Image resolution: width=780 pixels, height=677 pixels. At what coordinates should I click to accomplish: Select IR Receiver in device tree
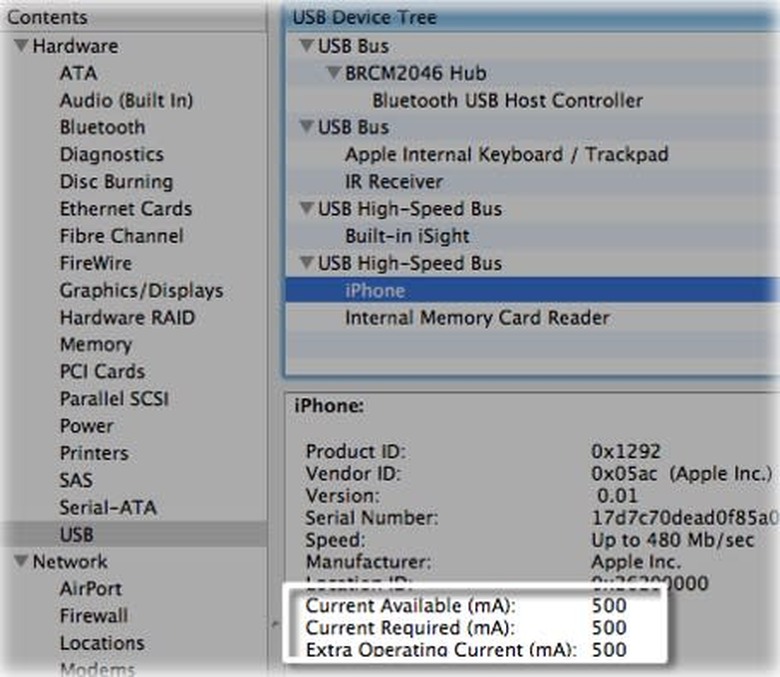coord(393,182)
